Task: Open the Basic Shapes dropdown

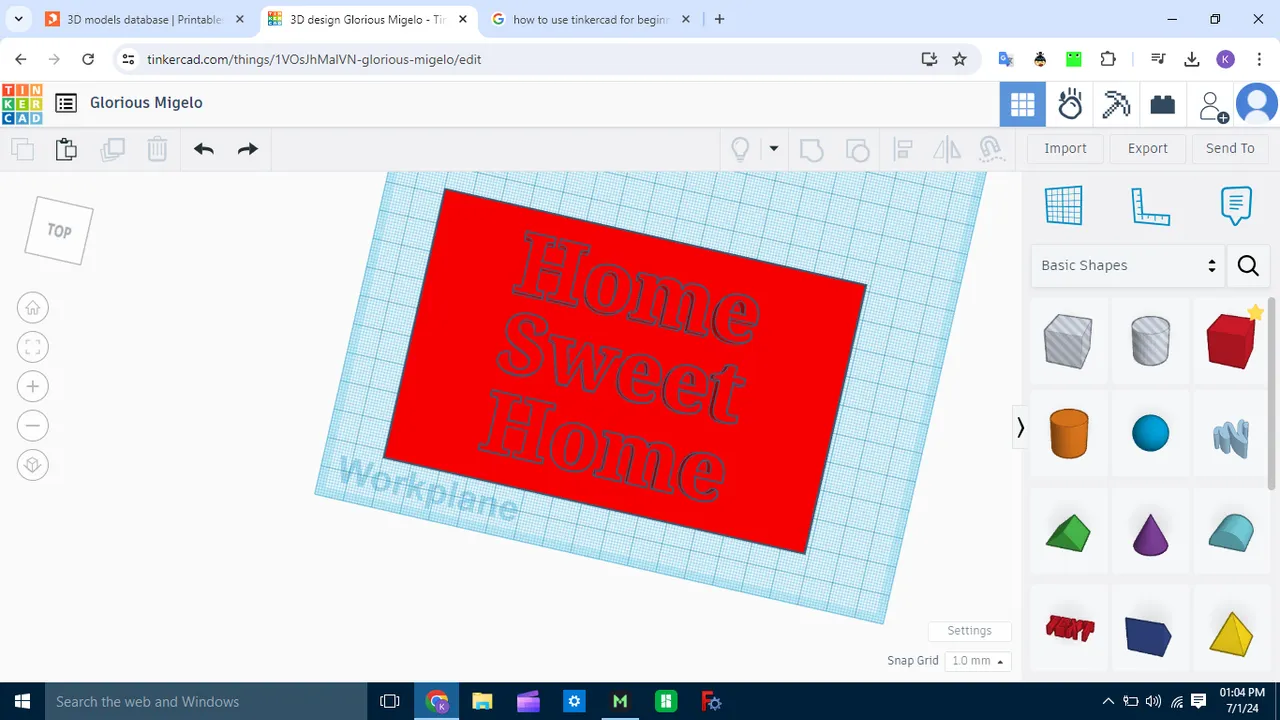Action: 1127,265
